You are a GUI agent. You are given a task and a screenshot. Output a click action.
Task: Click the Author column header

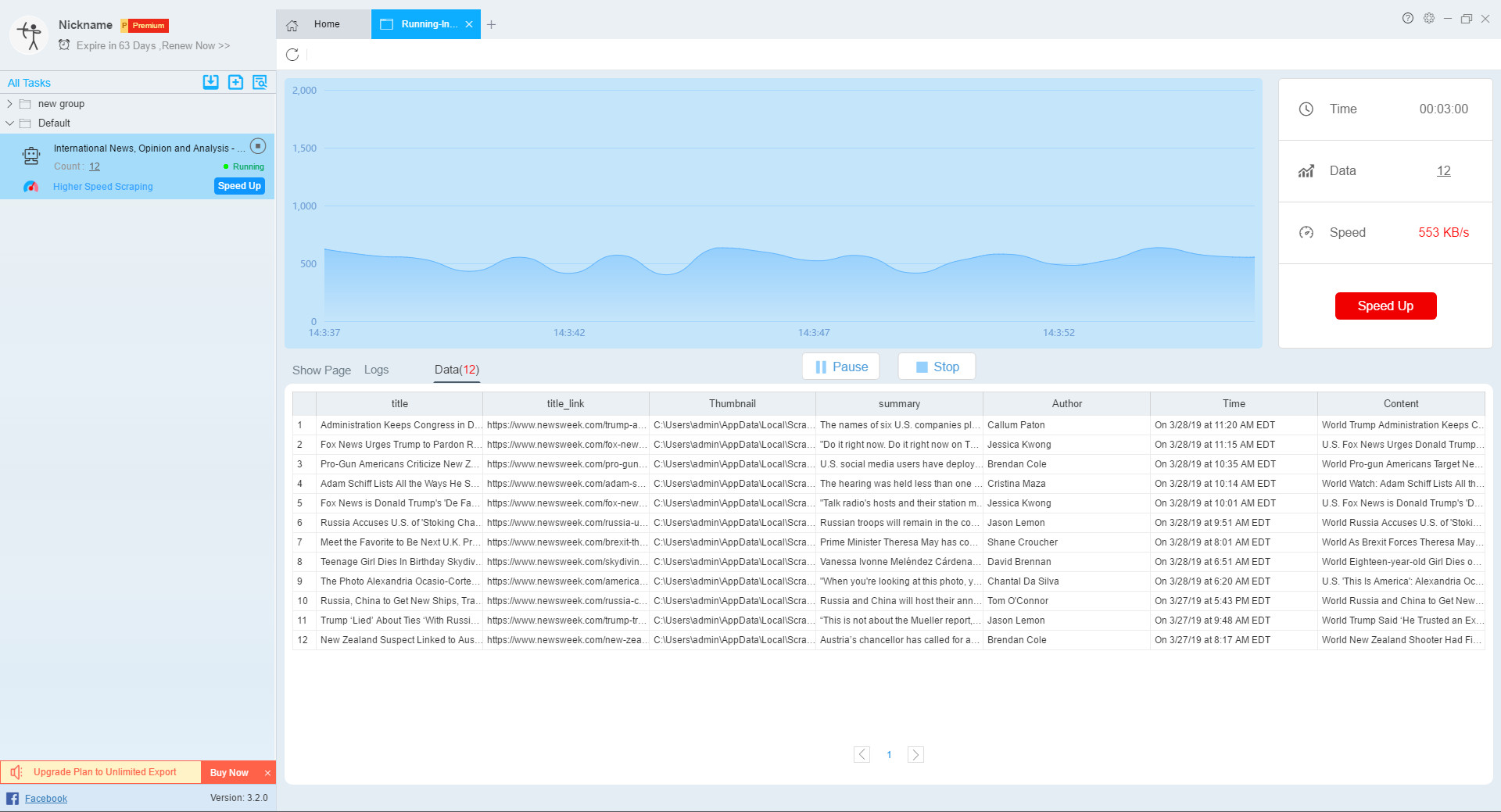click(1067, 404)
